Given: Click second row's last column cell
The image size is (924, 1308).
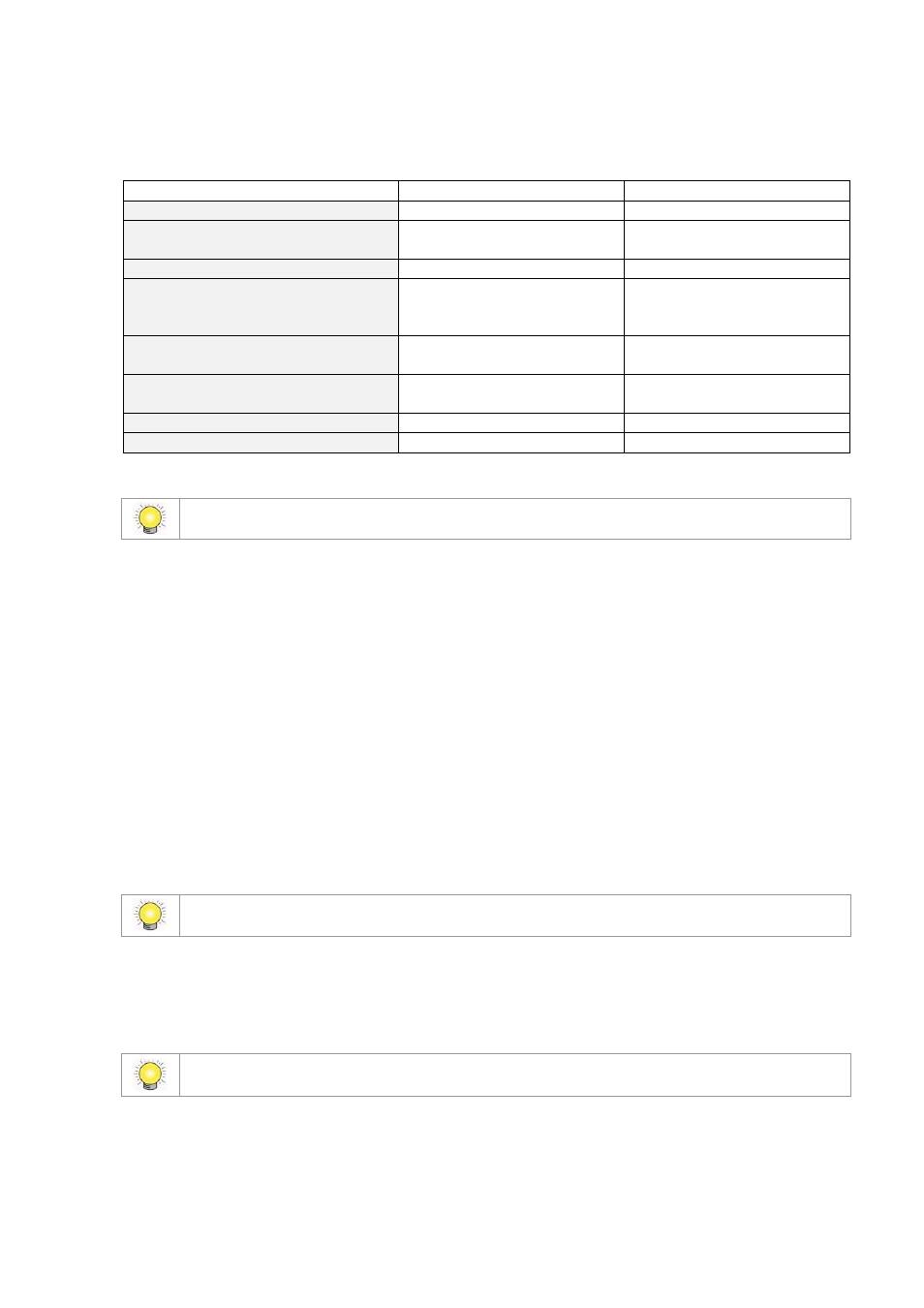Looking at the screenshot, I should [737, 210].
